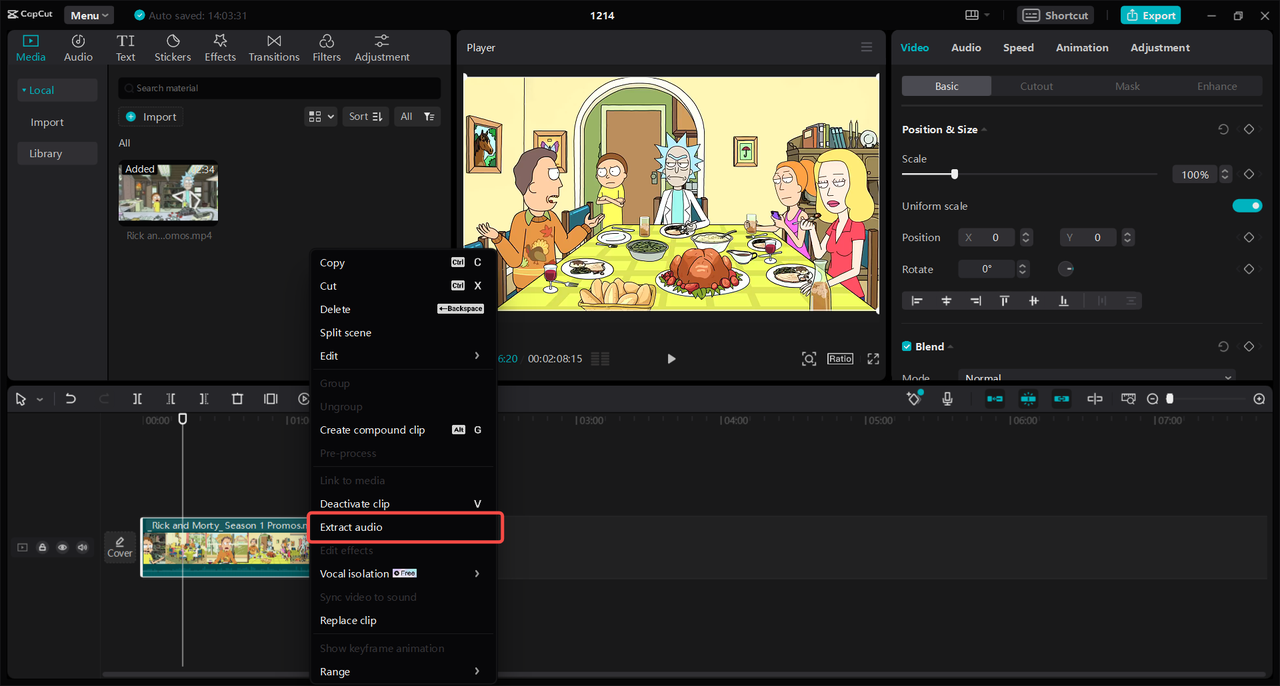Start voiceover recording with microphone icon
1280x686 pixels.
tap(947, 399)
